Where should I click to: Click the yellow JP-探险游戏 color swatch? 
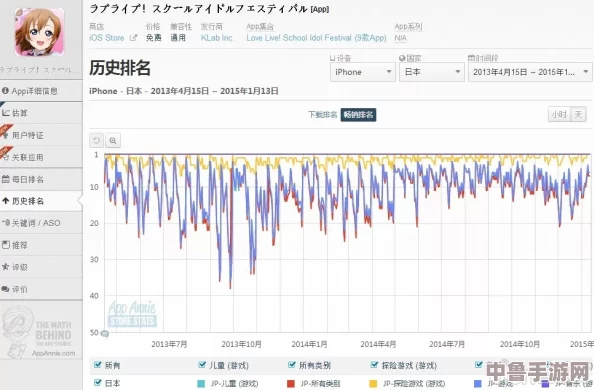(373, 384)
